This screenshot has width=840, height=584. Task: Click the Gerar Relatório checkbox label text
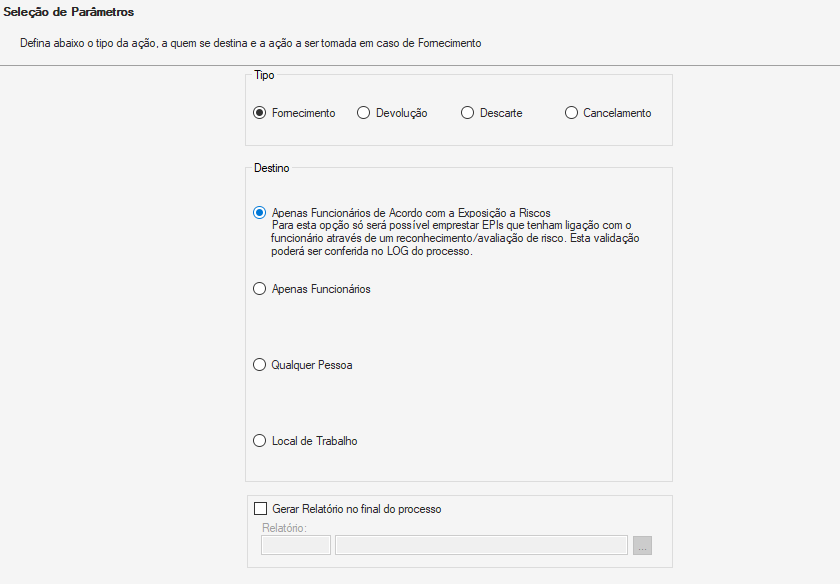[x=356, y=509]
